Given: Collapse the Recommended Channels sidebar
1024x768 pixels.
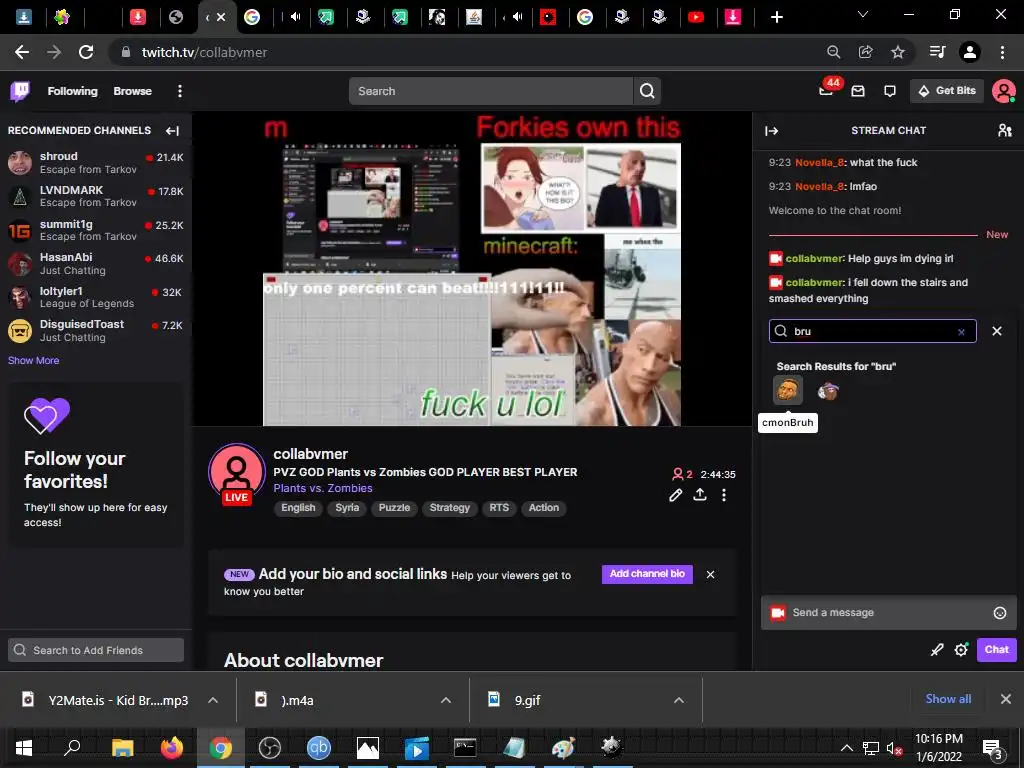Looking at the screenshot, I should pyautogui.click(x=172, y=131).
